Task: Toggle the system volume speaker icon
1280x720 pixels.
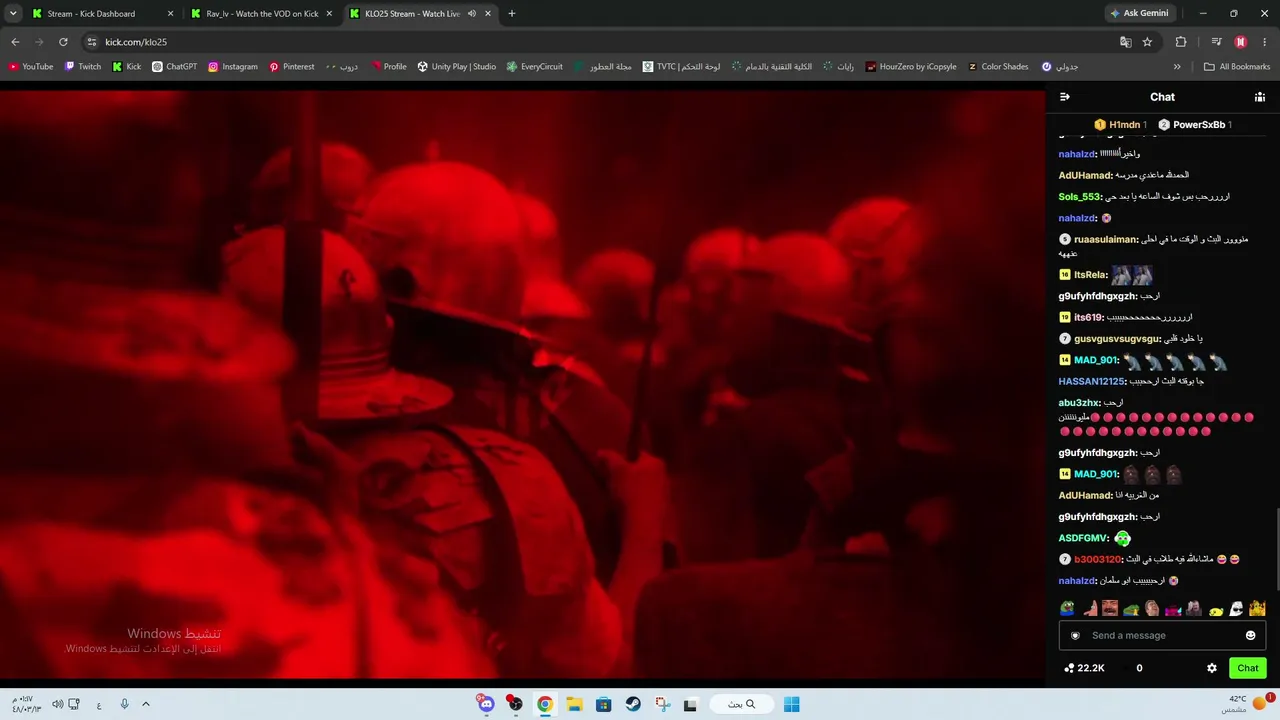Action: pos(57,704)
